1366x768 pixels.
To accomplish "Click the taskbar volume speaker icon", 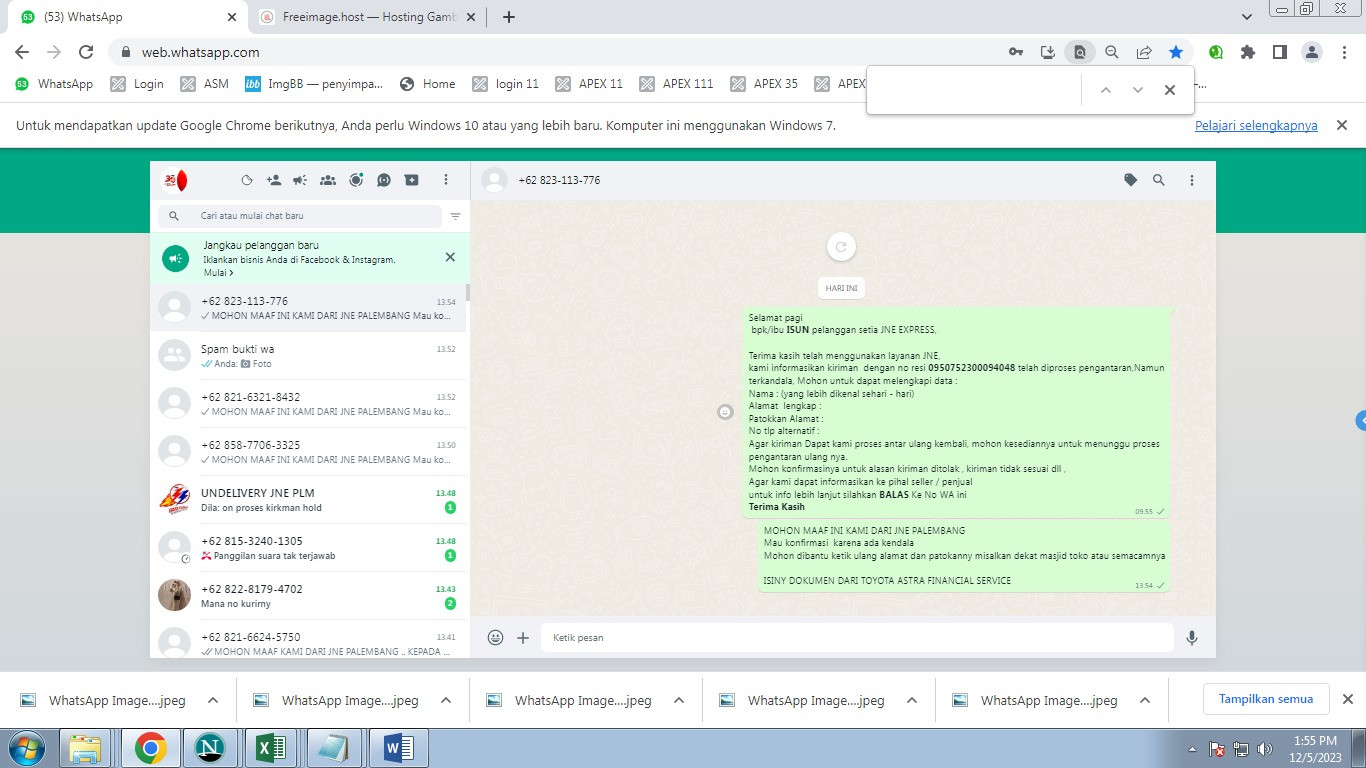I will click(x=1265, y=748).
